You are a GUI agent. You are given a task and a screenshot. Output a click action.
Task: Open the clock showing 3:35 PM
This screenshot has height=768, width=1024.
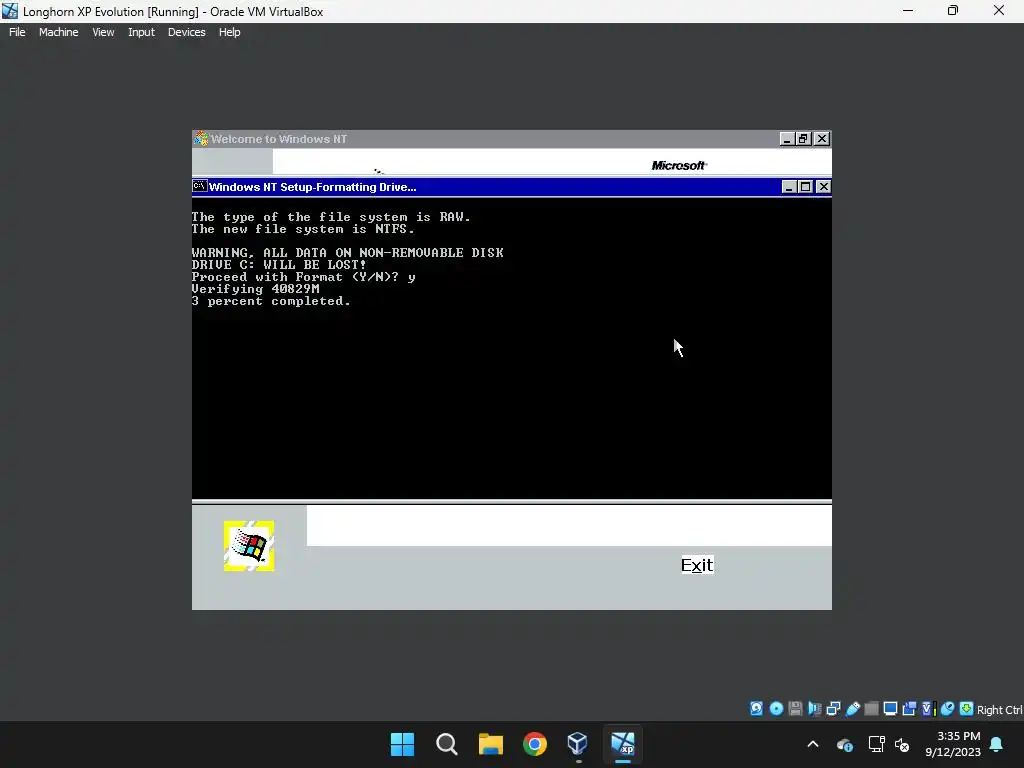coord(953,744)
